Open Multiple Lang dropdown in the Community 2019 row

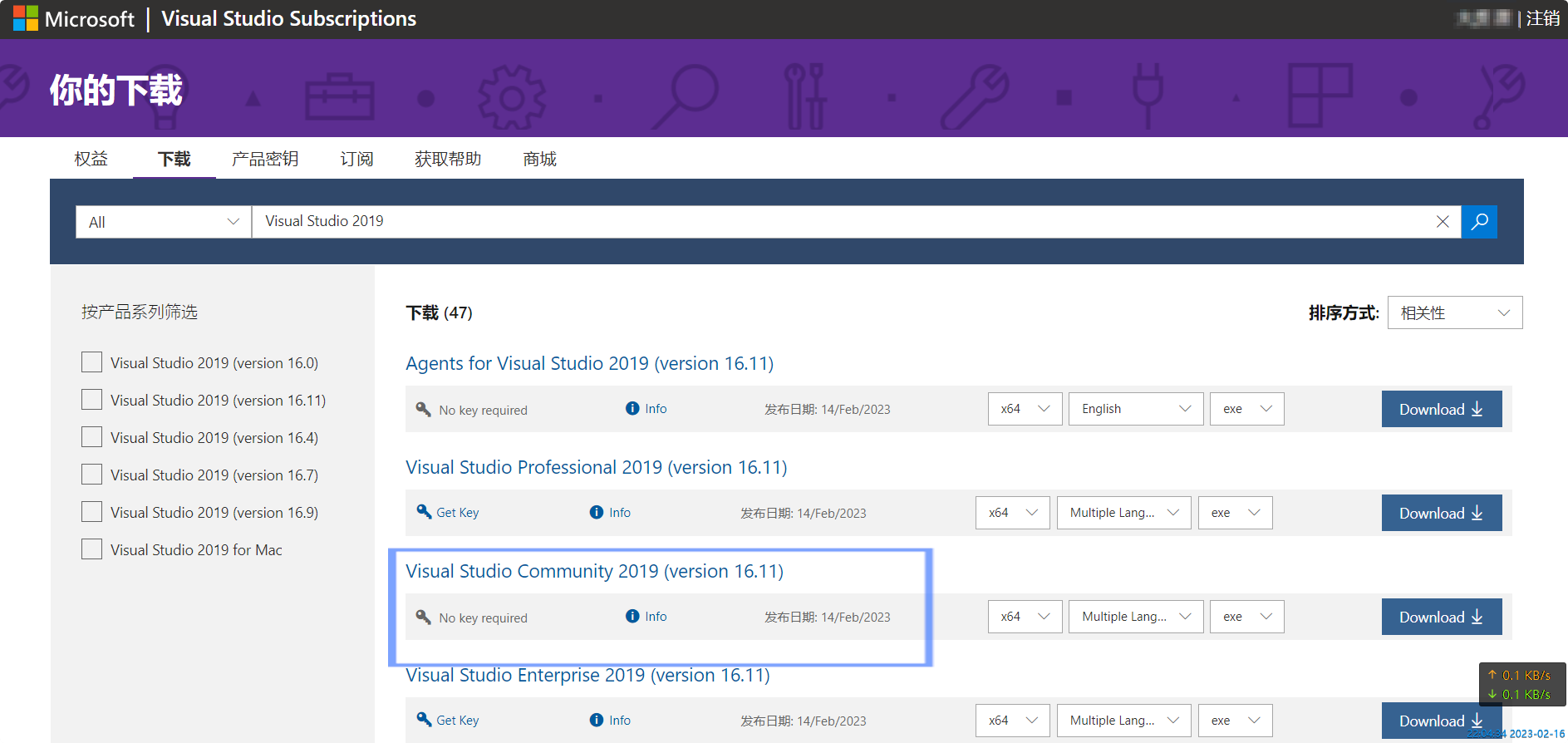pyautogui.click(x=1136, y=617)
